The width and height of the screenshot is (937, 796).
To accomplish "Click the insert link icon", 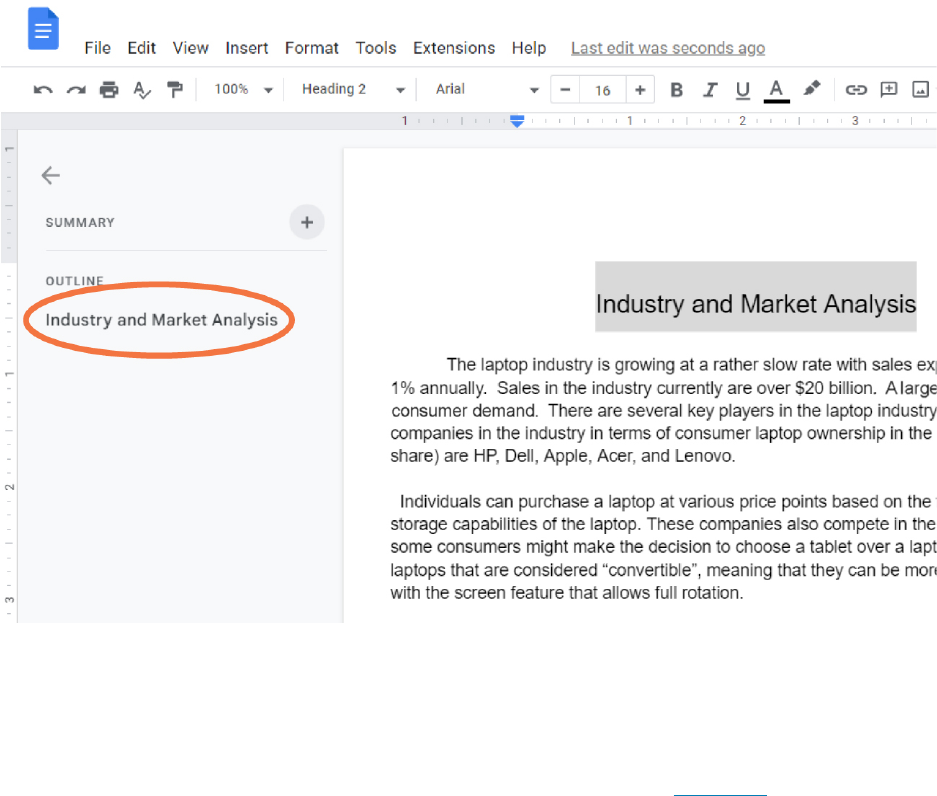I will 856,90.
